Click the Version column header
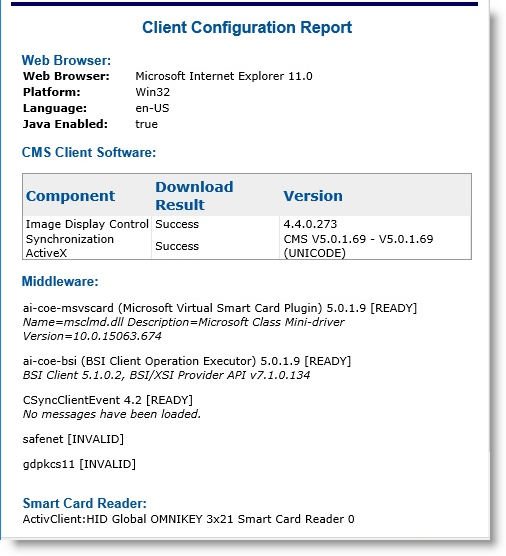Screen dimensions: 506x556 click(313, 196)
